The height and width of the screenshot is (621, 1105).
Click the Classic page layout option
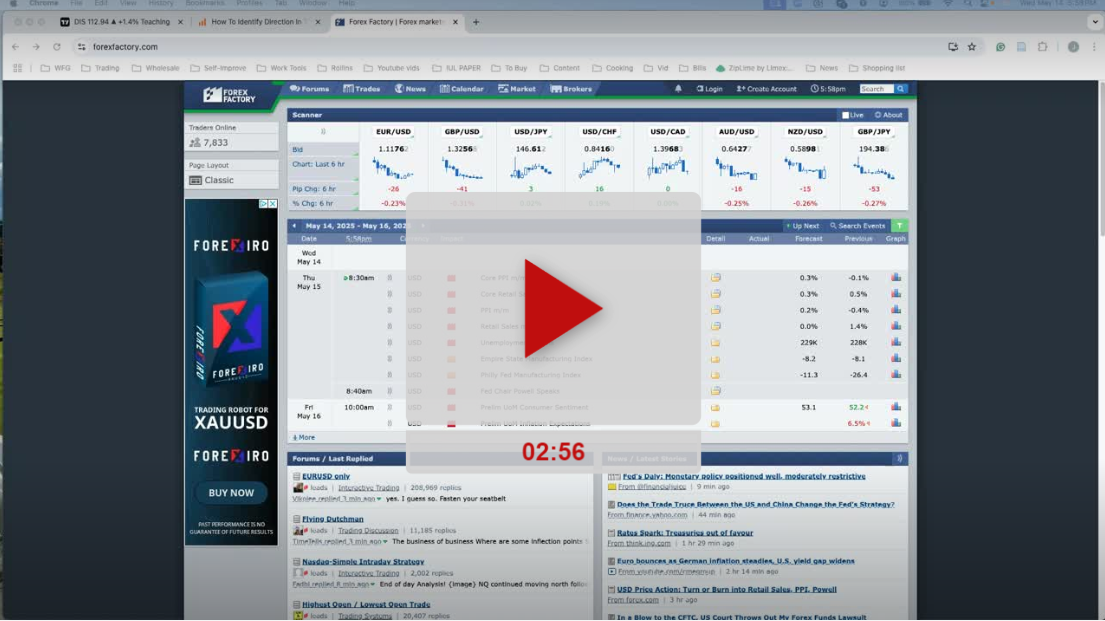211,180
